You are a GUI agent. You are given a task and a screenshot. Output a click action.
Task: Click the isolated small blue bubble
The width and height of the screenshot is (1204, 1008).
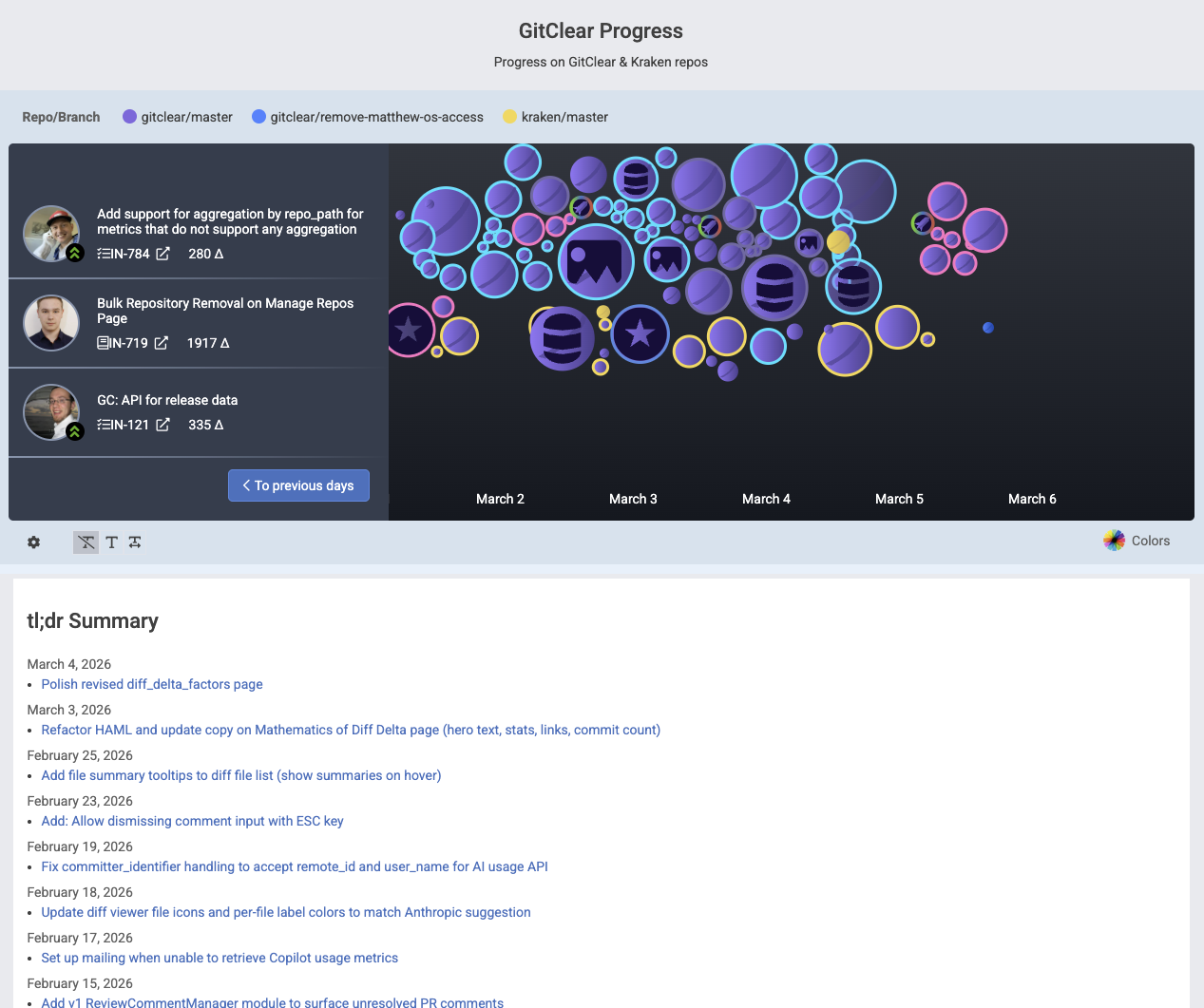(x=988, y=328)
